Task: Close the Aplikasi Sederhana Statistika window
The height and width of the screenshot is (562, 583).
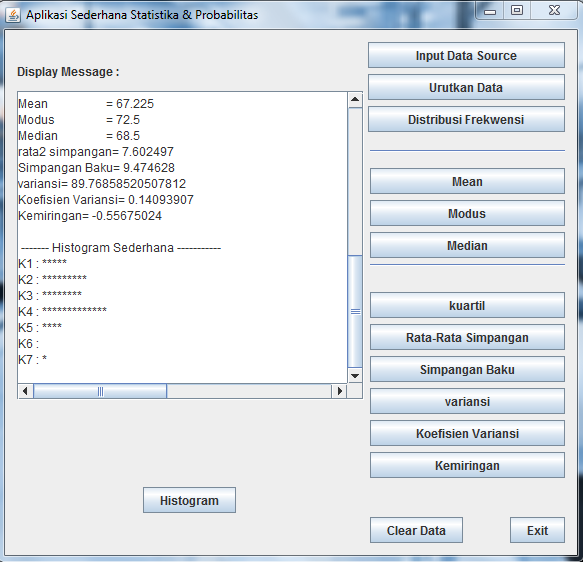Action: [x=554, y=10]
